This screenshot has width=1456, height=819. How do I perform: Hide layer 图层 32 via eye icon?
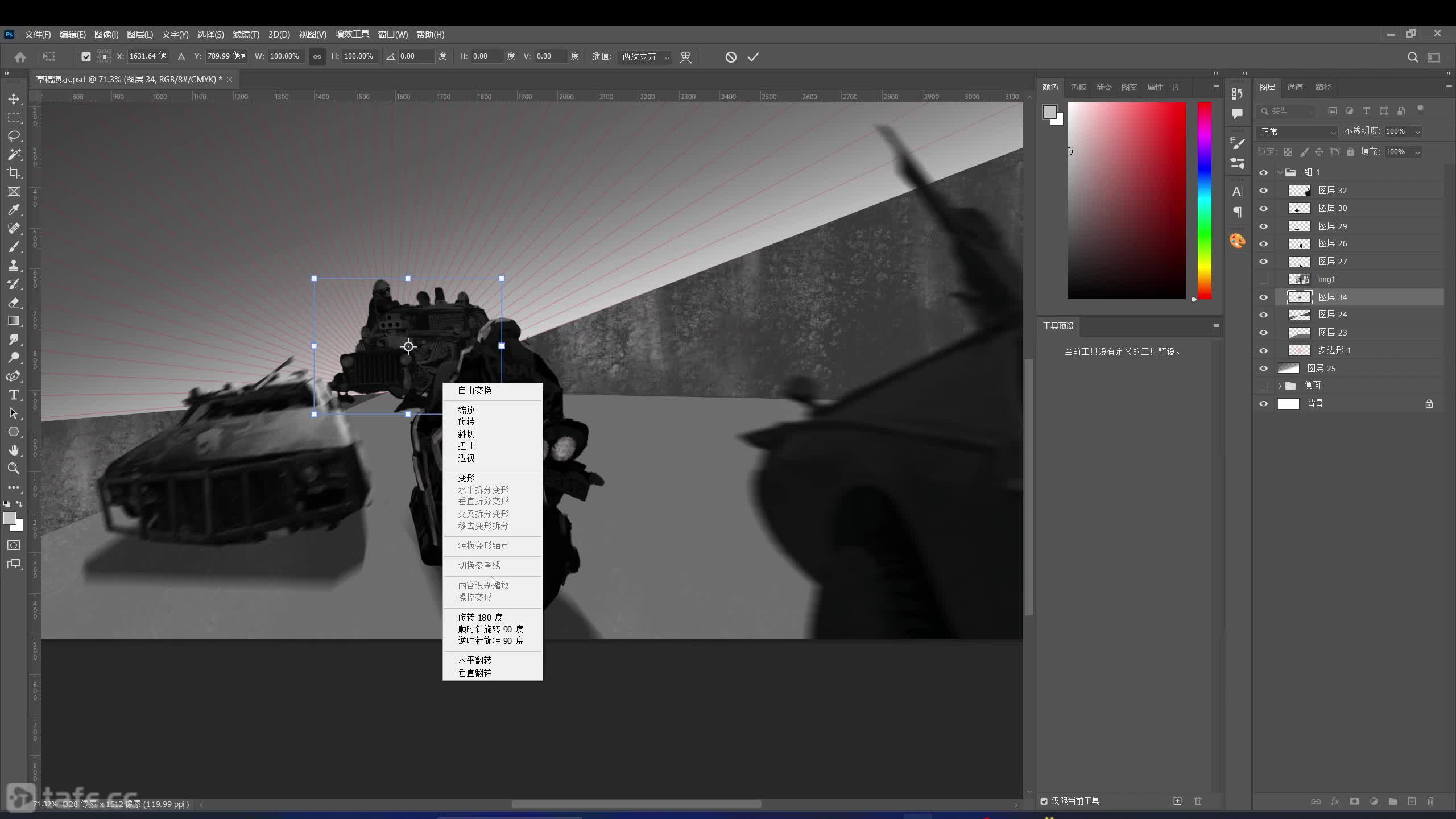(1264, 191)
